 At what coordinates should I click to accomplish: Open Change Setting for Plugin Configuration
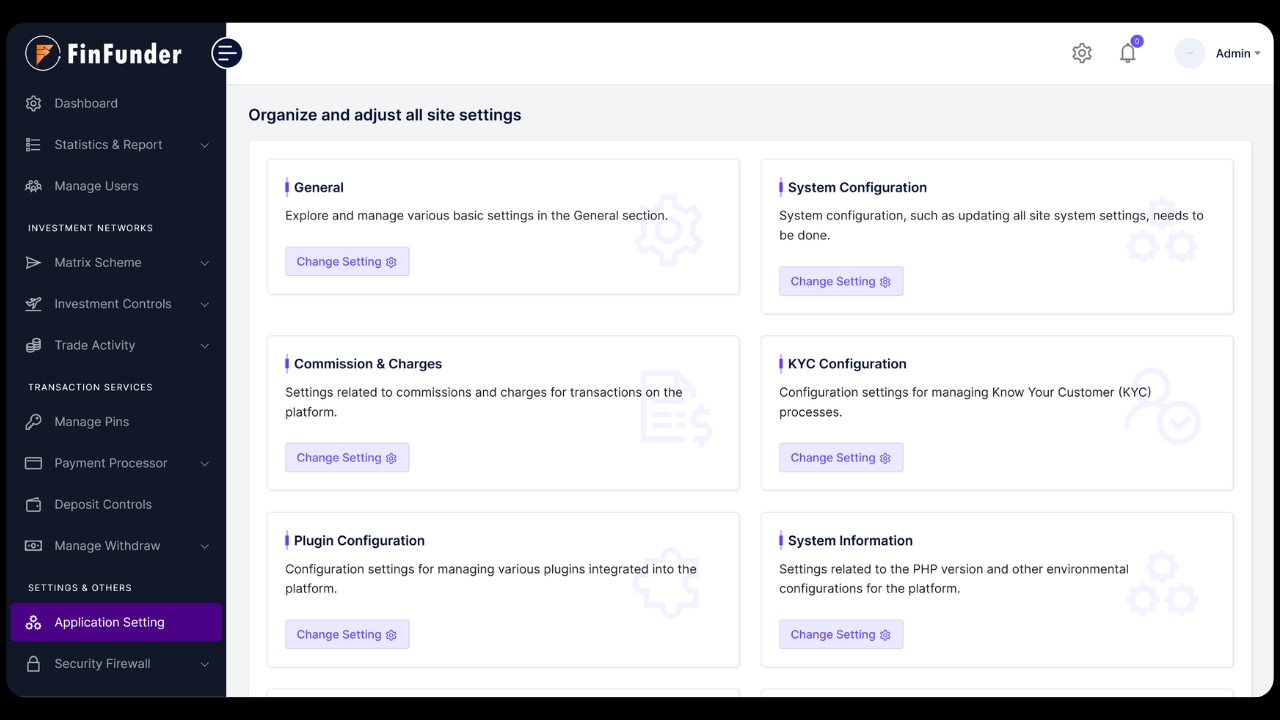click(347, 635)
